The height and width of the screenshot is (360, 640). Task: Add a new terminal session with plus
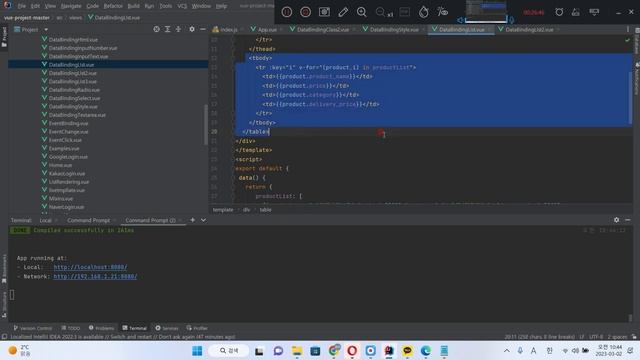(x=192, y=220)
